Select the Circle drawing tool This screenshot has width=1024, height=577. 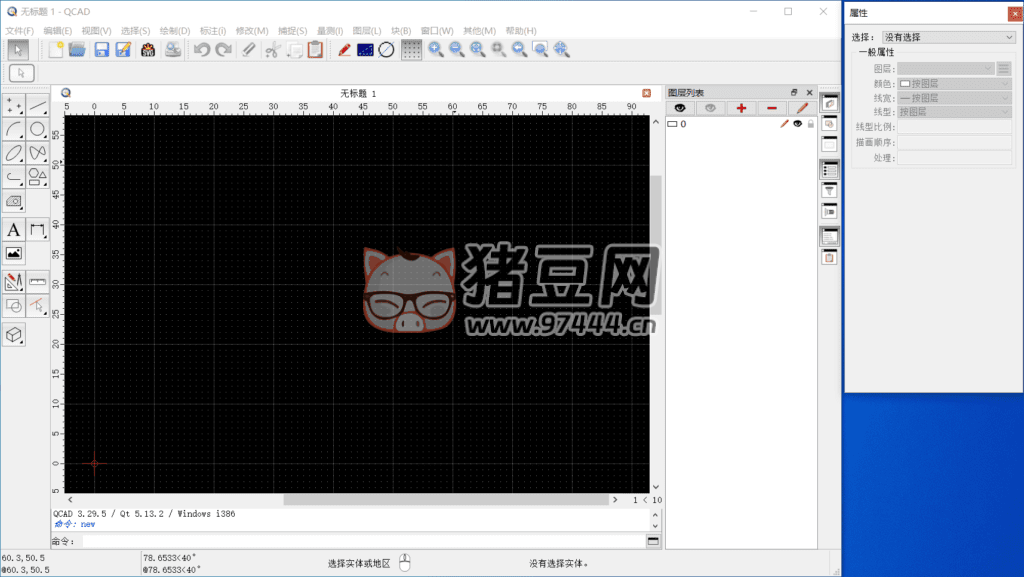[38, 129]
